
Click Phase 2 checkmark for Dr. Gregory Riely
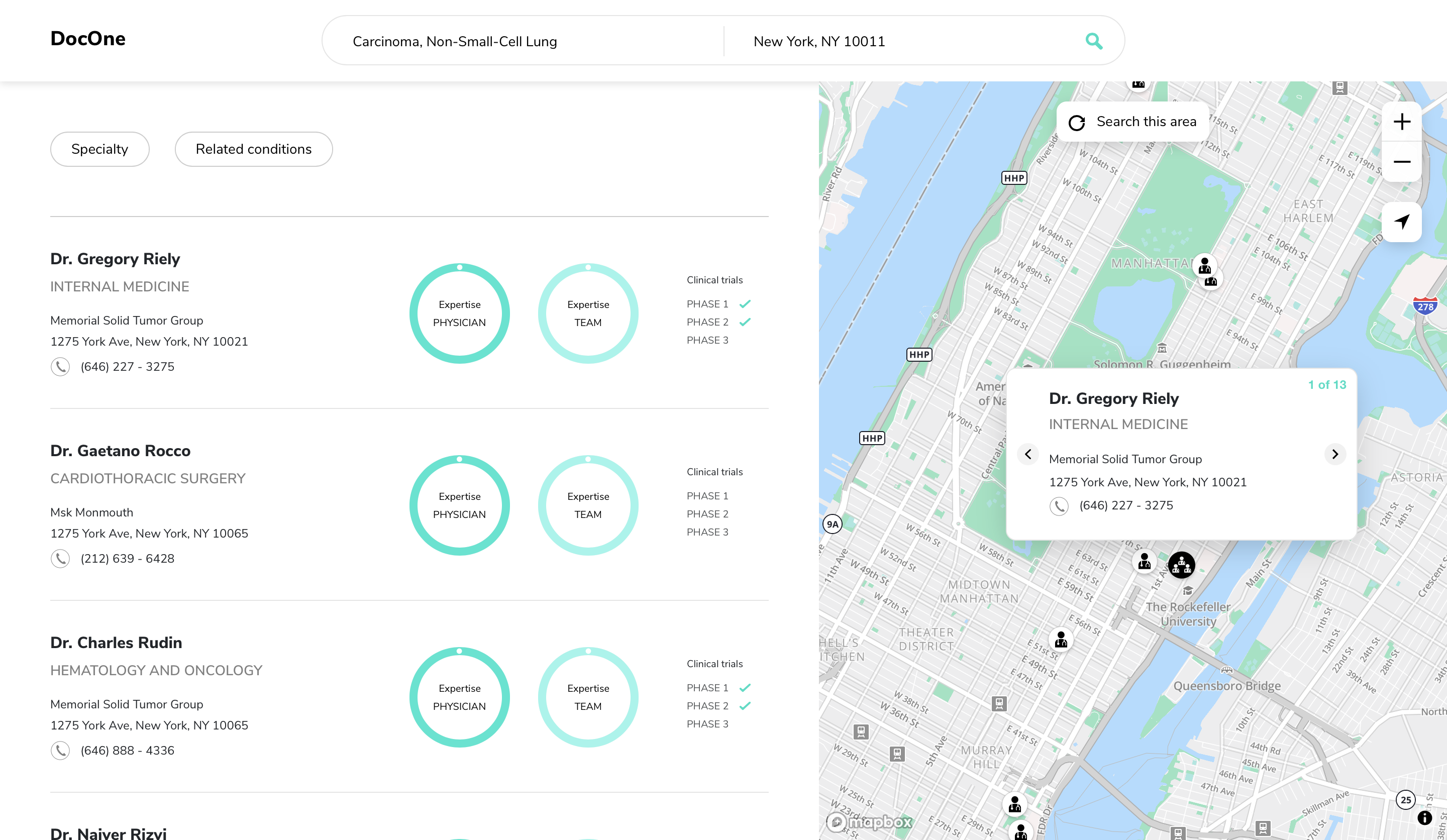pos(745,322)
